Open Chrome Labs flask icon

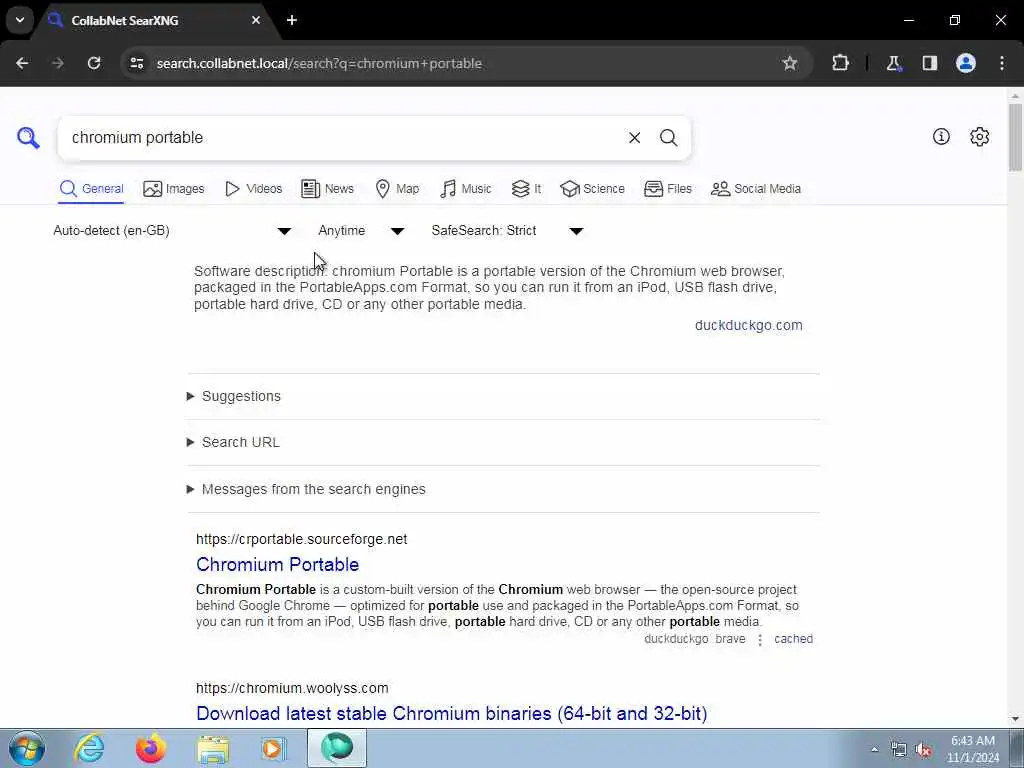pos(893,63)
